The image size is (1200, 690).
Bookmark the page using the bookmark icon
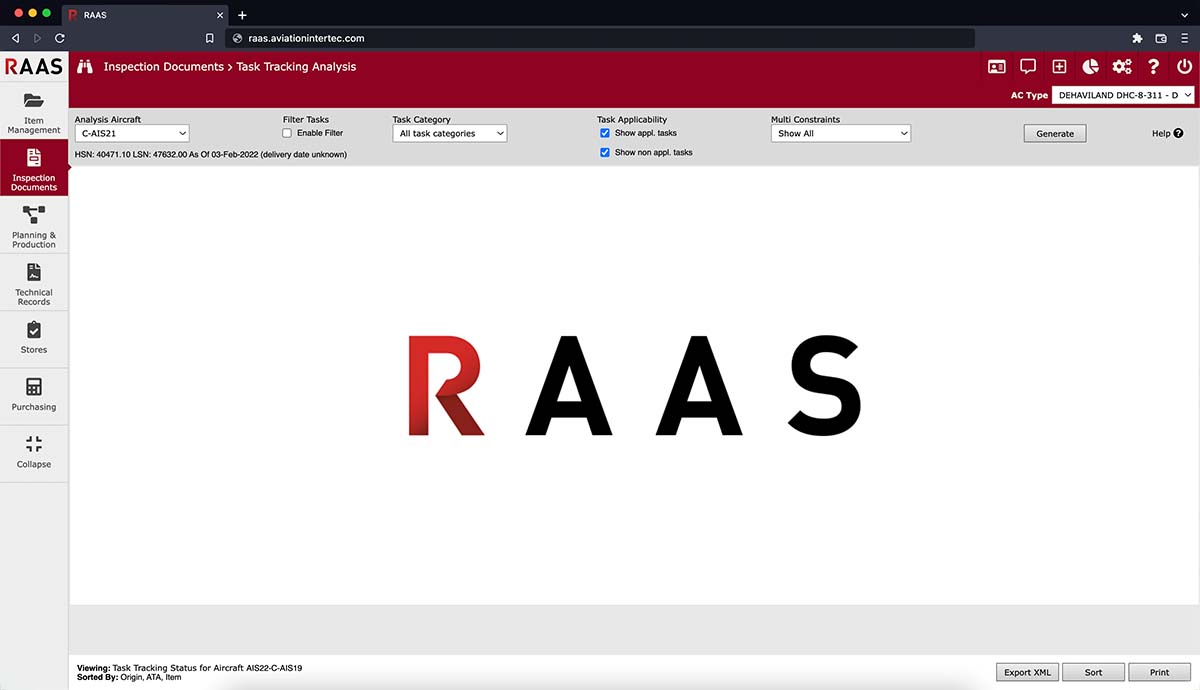coord(209,38)
